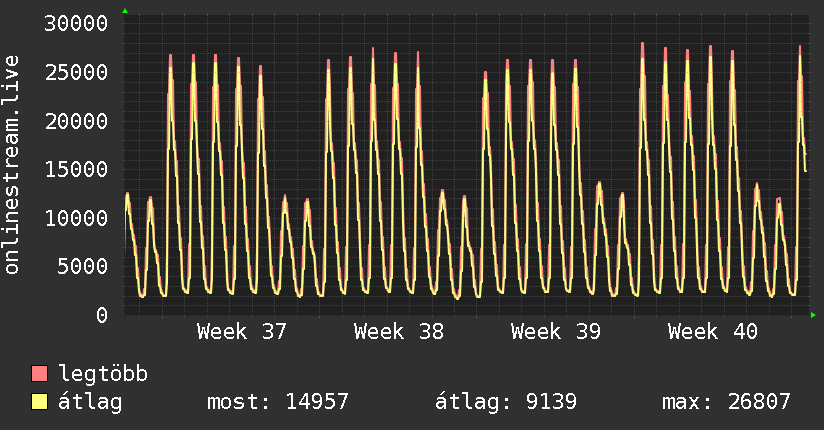Click the onlinestream.live vertical axis title
Image resolution: width=824 pixels, height=430 pixels.
click(x=11, y=165)
